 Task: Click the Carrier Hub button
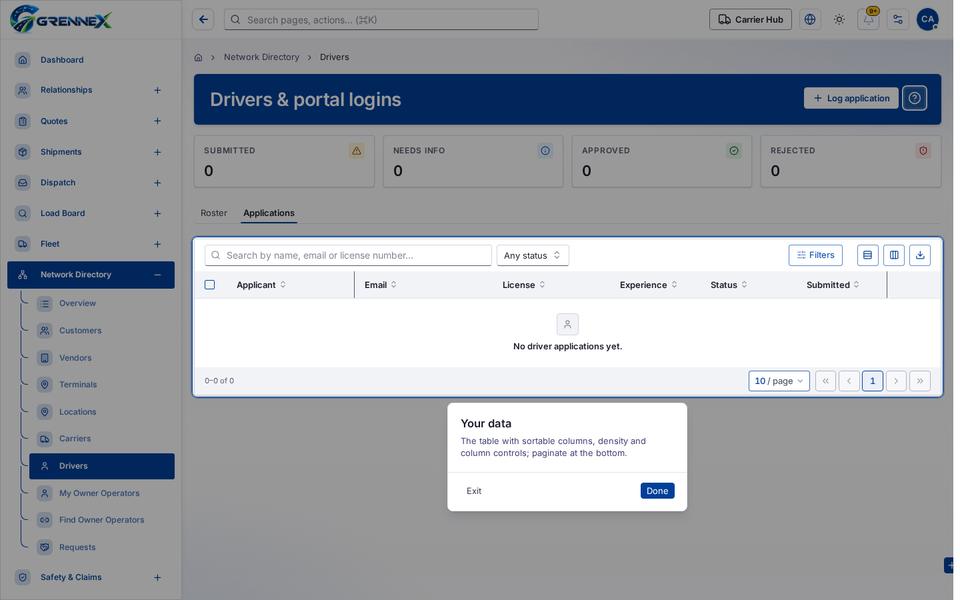tap(750, 20)
